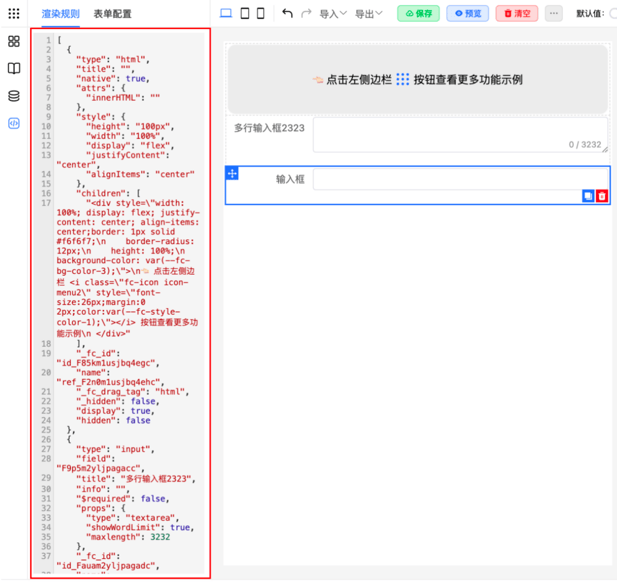Toggle the 默认值 switch

pyautogui.click(x=612, y=14)
